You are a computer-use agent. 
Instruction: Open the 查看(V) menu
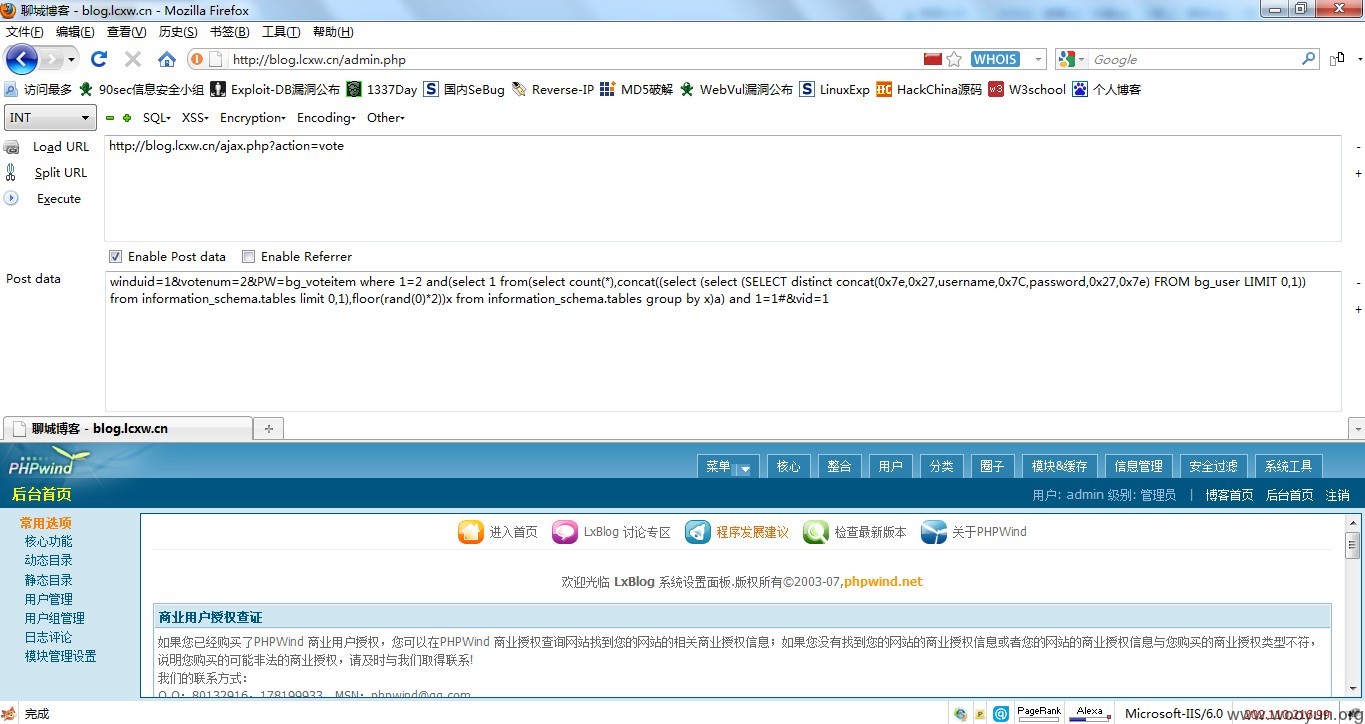[x=127, y=32]
